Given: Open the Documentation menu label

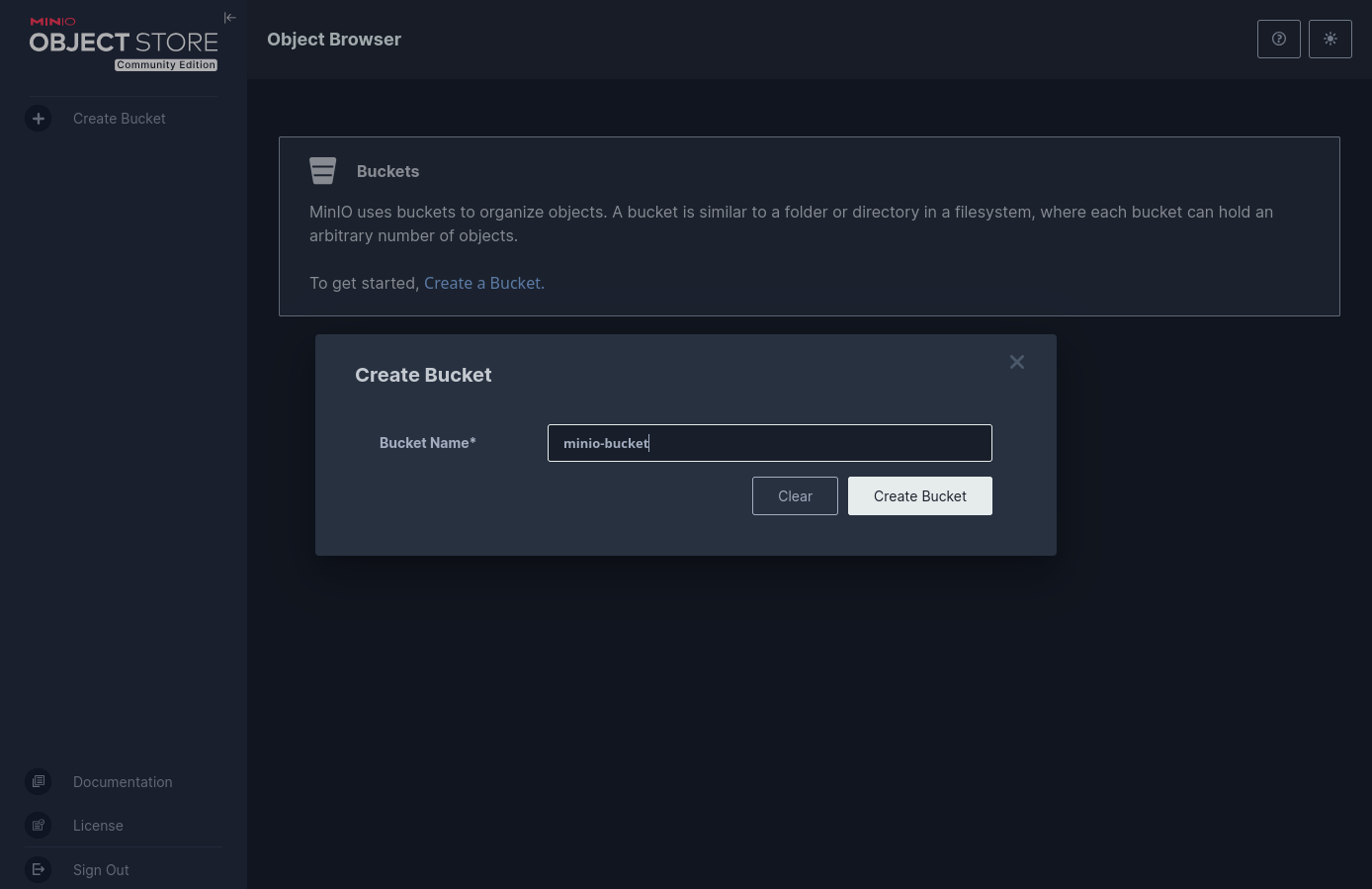Looking at the screenshot, I should tap(123, 782).
